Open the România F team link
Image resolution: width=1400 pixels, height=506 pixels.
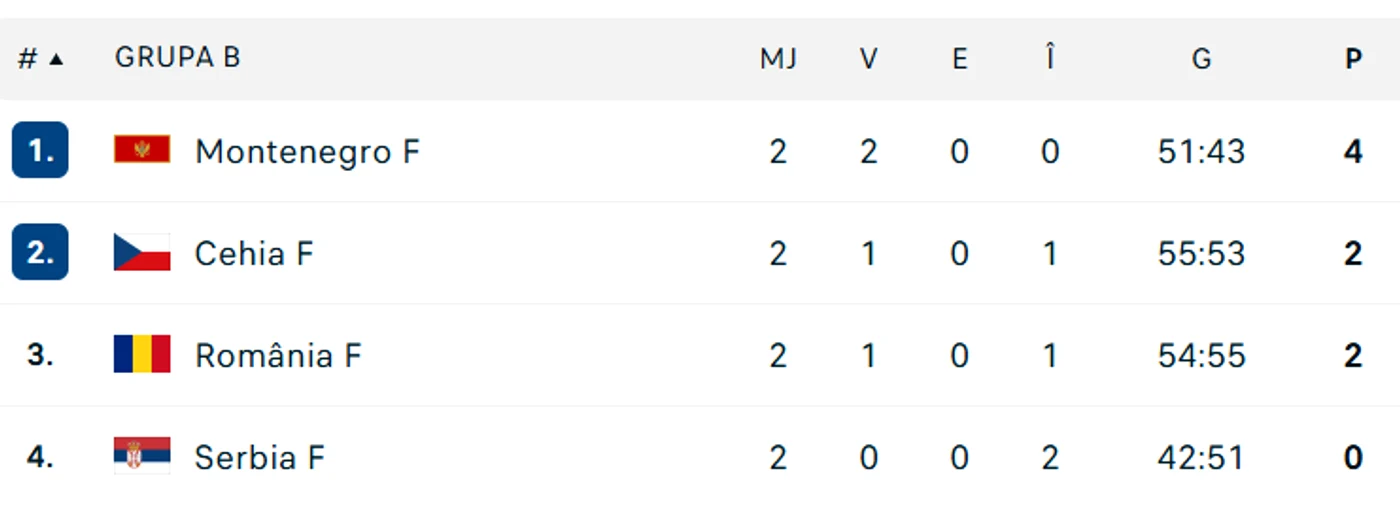[x=278, y=354]
